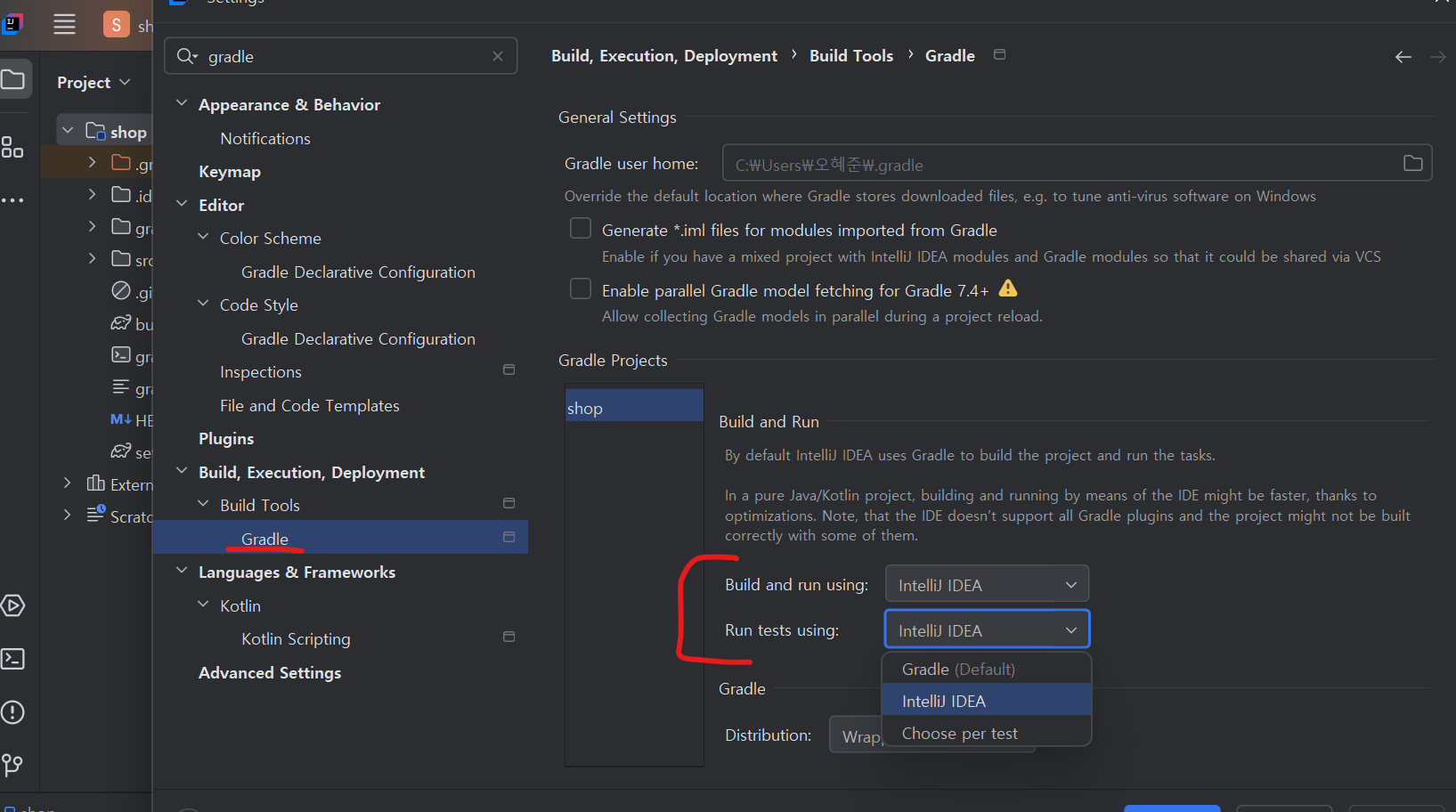Click project-level icon on selected Gradle row
Screen dimensions: 1456x812
point(509,537)
